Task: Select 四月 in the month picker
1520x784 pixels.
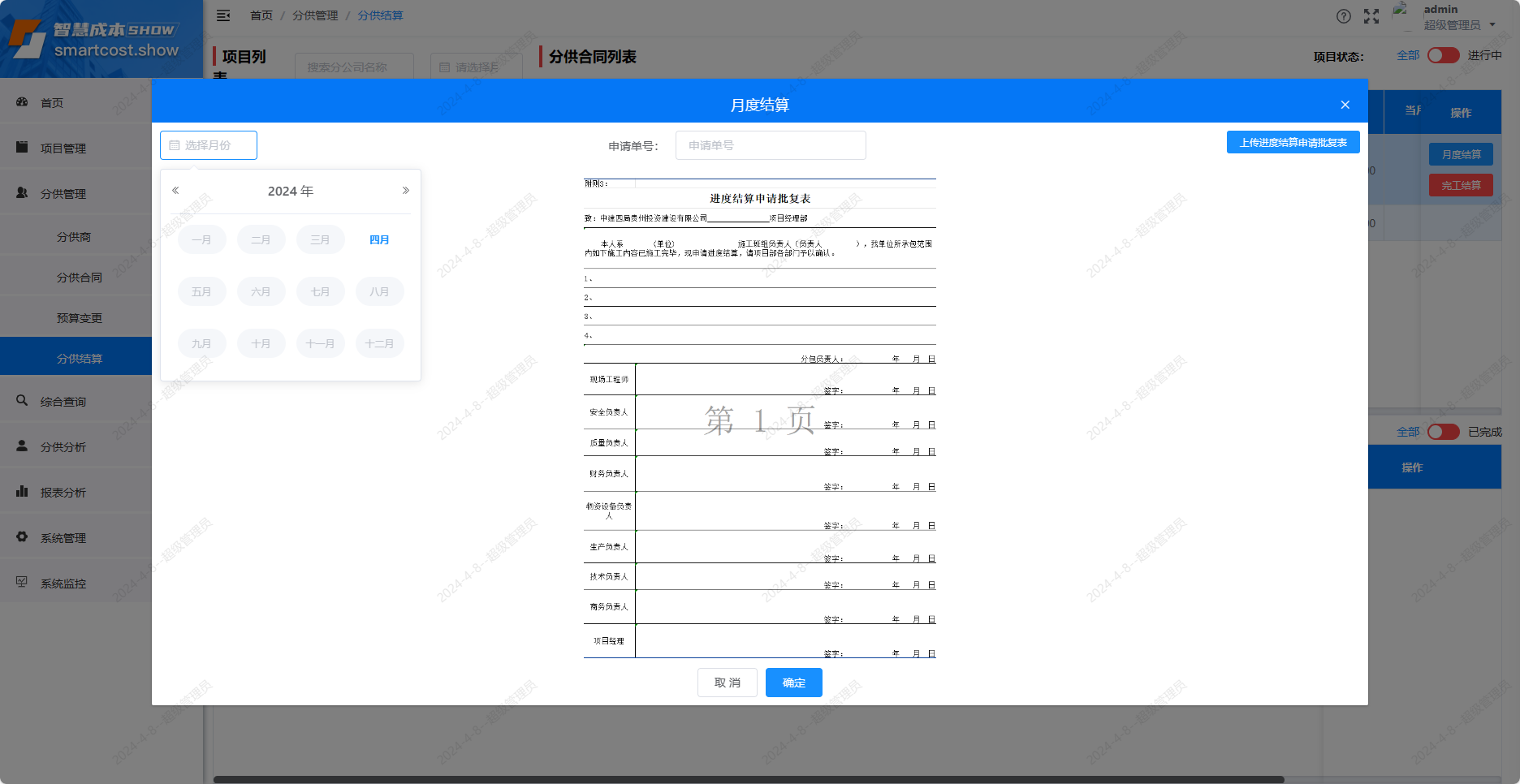Action: (379, 240)
